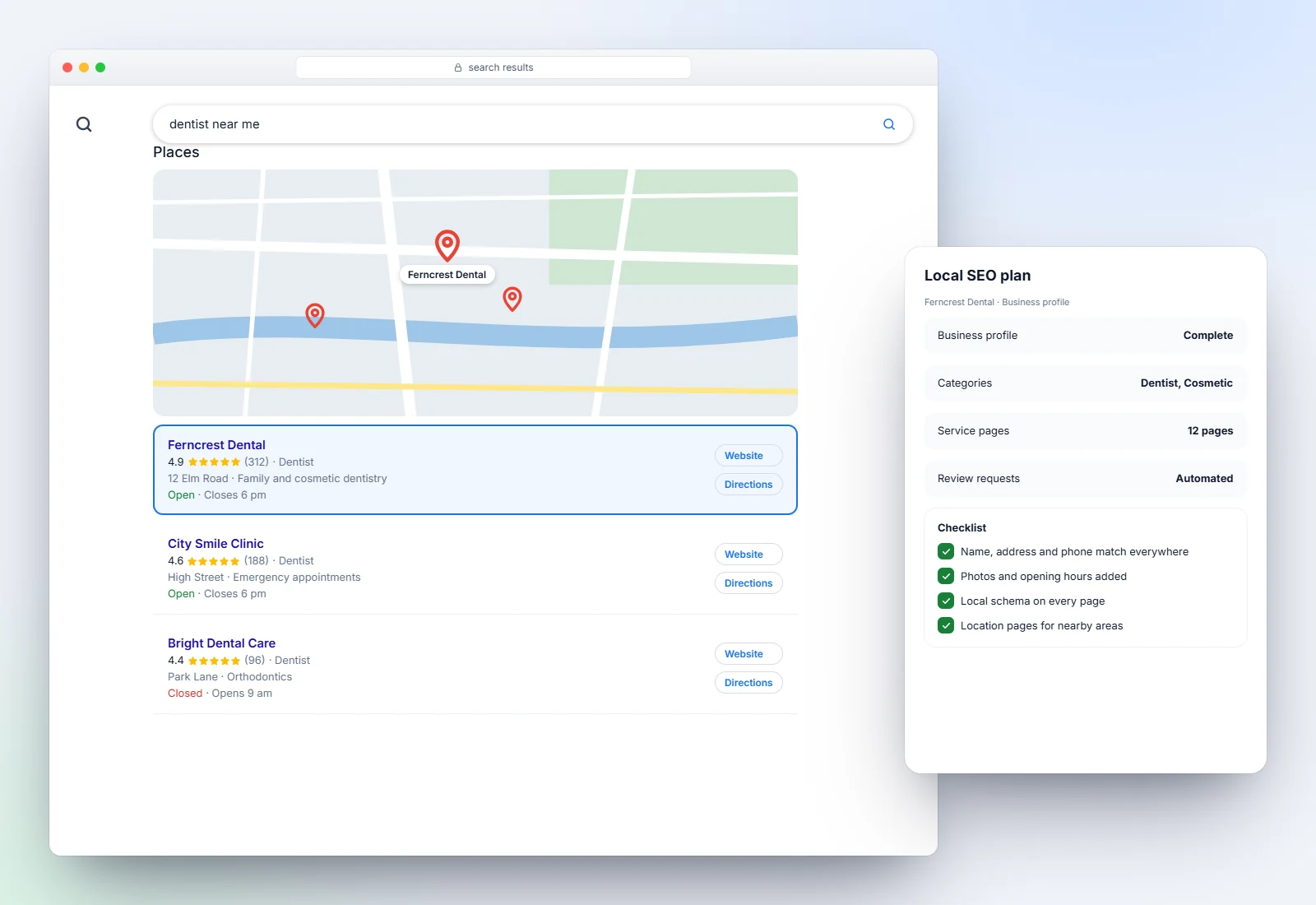Click the Ferncrest Dental map label
Image resolution: width=1316 pixels, height=905 pixels.
pos(447,275)
